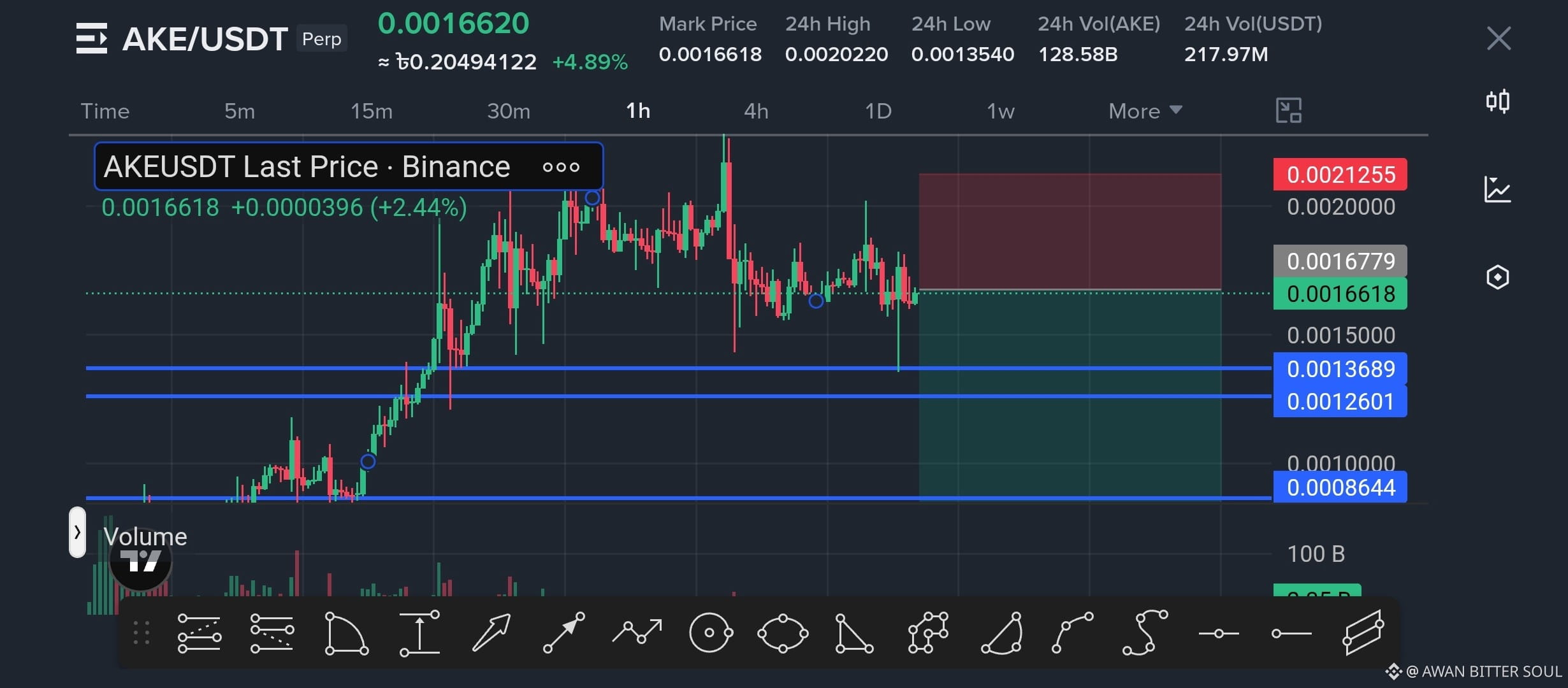Click the +4.89% change percentage
This screenshot has height=688, width=1568.
point(590,62)
